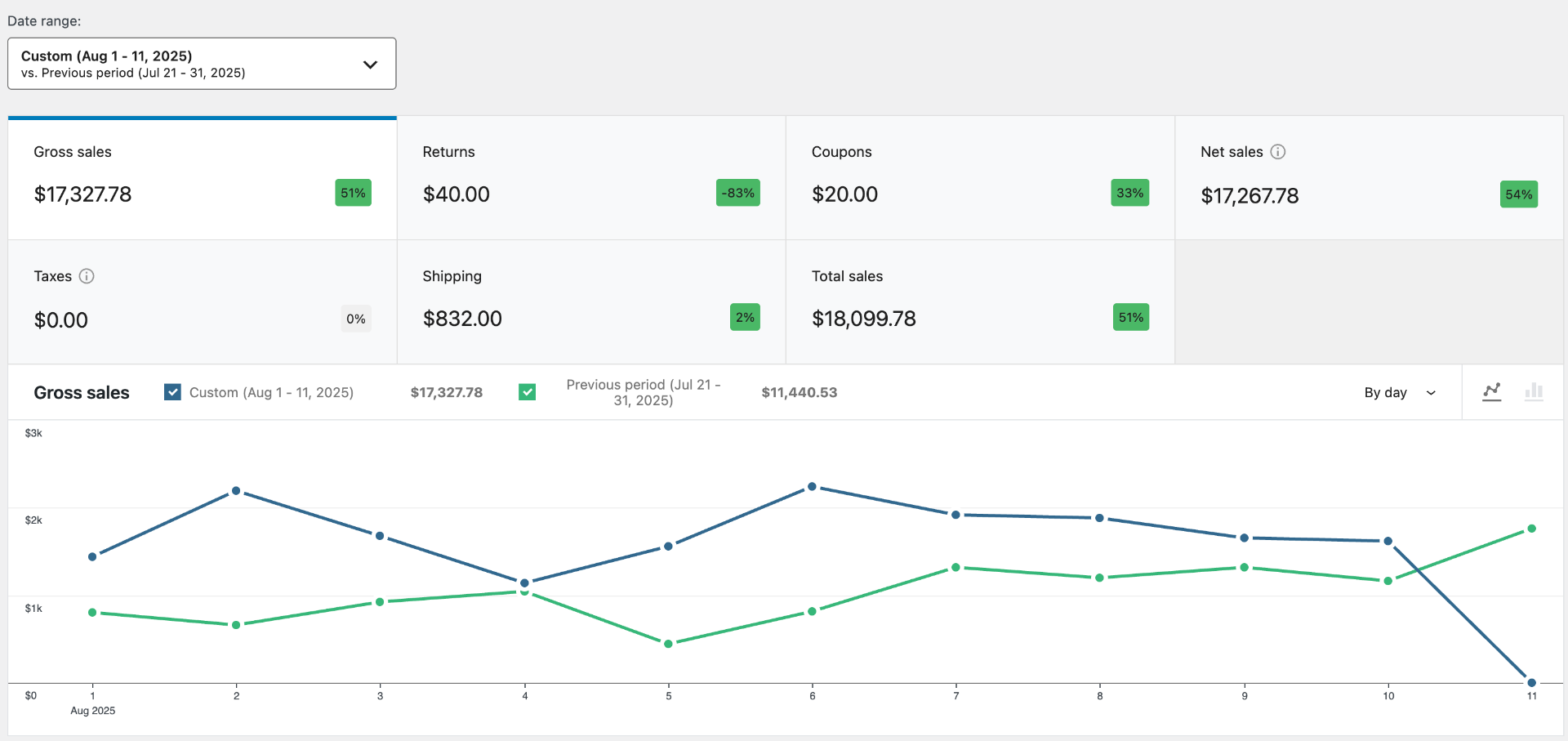This screenshot has height=741, width=1568.
Task: Click the -83% Returns change badge
Action: [x=738, y=193]
